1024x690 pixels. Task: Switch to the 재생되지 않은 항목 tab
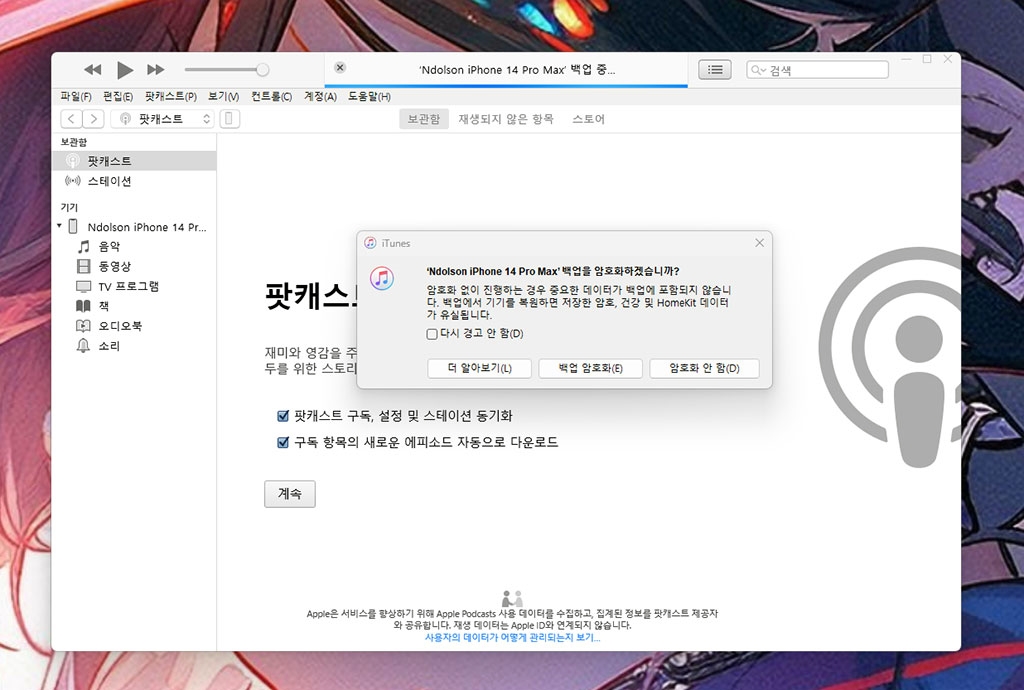click(505, 119)
